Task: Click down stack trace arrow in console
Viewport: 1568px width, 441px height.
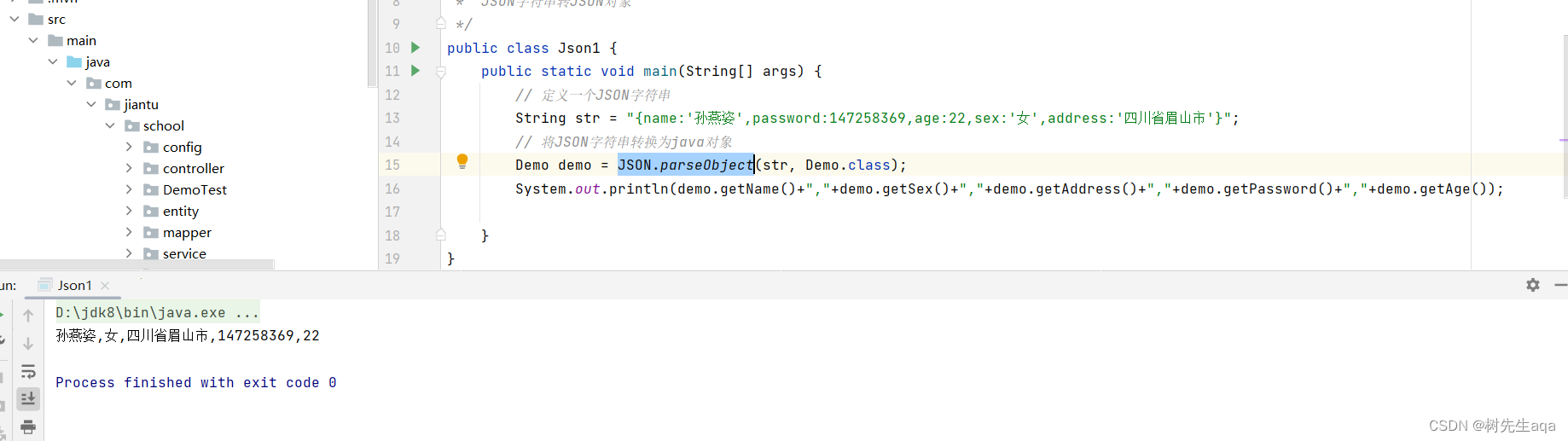Action: [x=28, y=344]
